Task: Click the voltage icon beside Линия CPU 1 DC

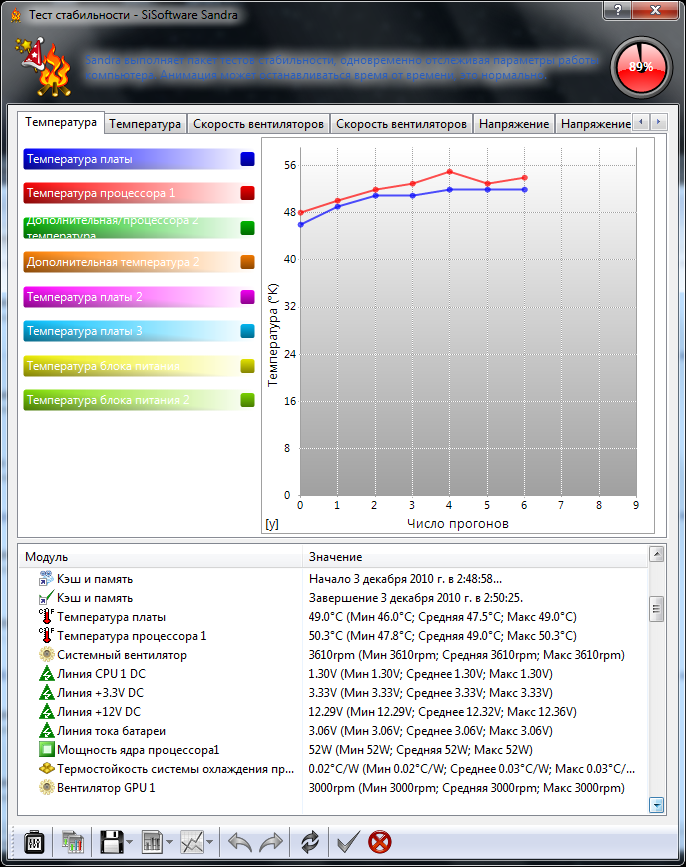Action: point(46,673)
